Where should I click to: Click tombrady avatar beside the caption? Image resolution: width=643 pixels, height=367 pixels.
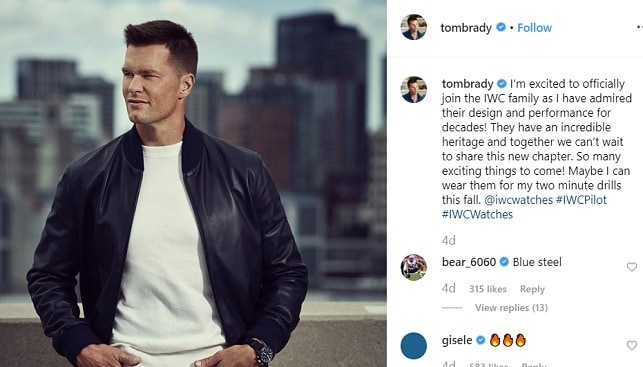[413, 89]
